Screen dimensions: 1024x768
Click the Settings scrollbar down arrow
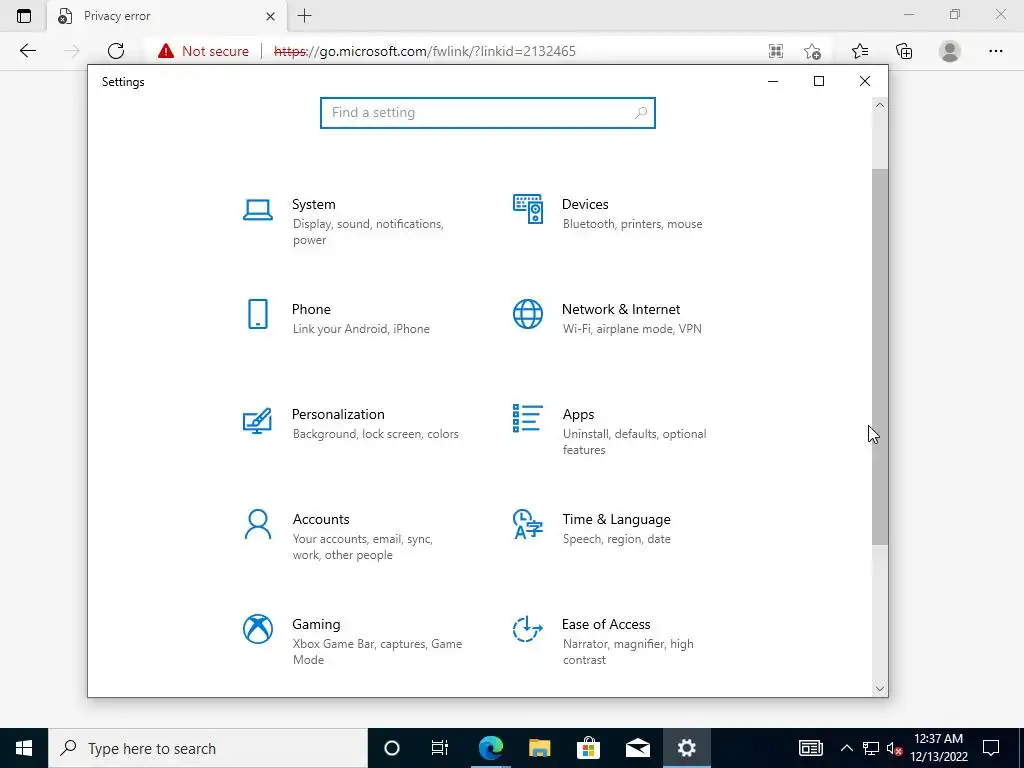click(880, 688)
